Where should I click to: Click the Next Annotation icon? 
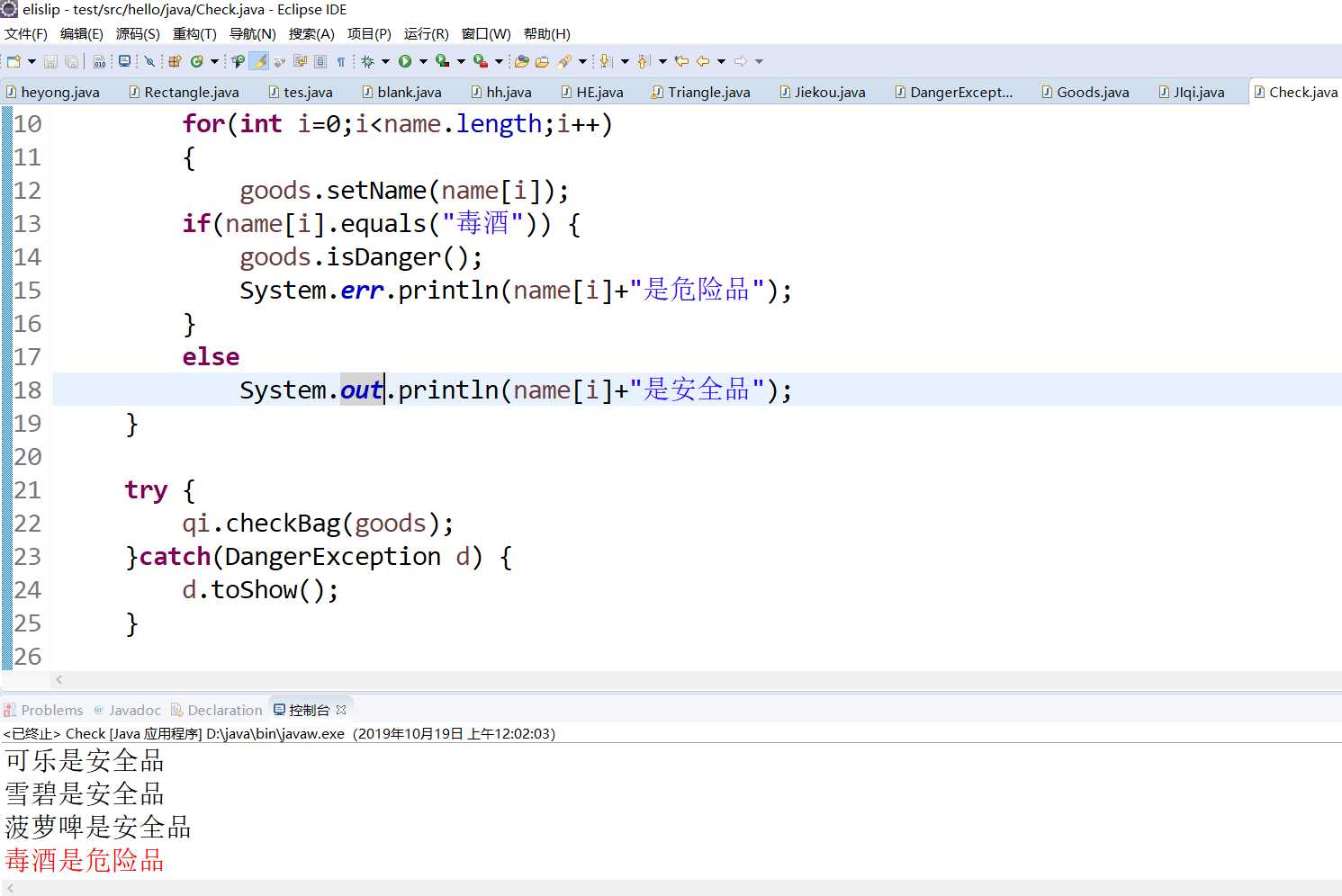coord(605,61)
